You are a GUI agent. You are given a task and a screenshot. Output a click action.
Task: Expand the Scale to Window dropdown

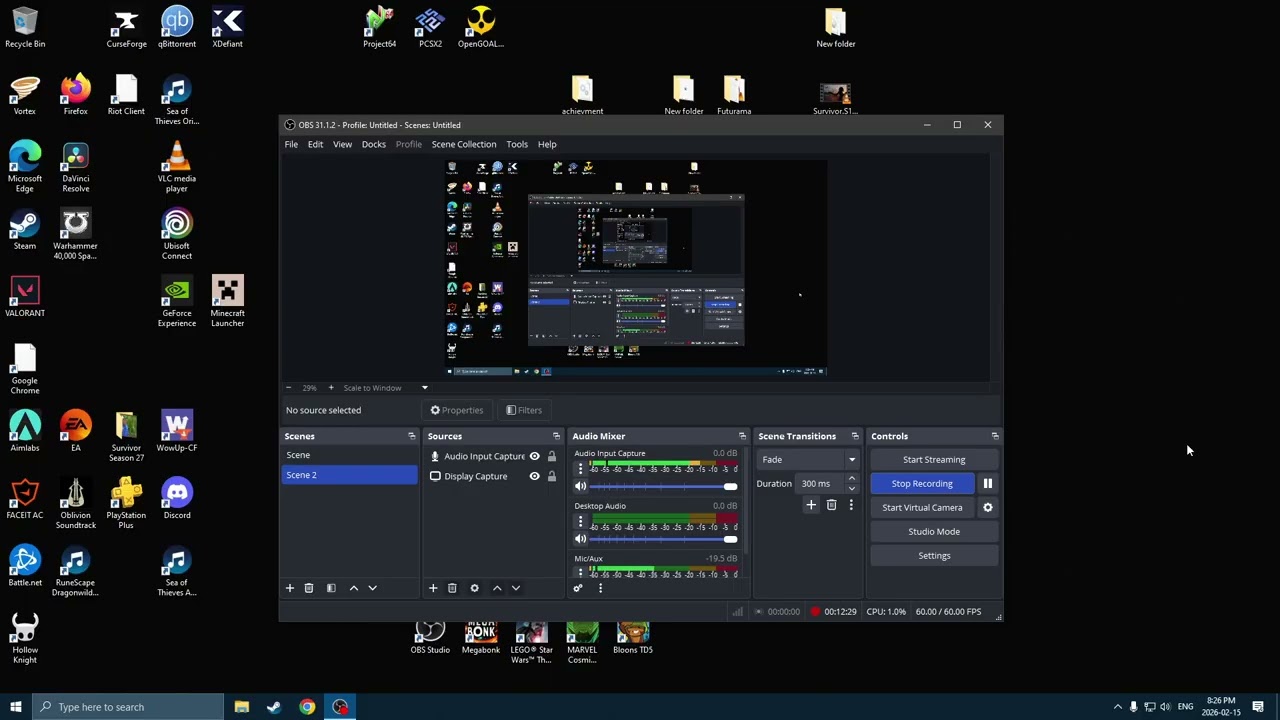coord(424,388)
